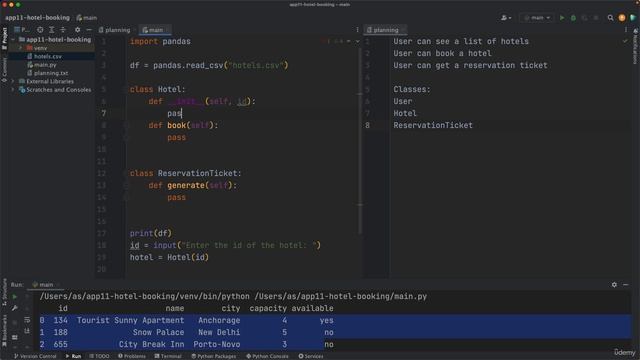Open the Version Control tool window

pos(36,356)
